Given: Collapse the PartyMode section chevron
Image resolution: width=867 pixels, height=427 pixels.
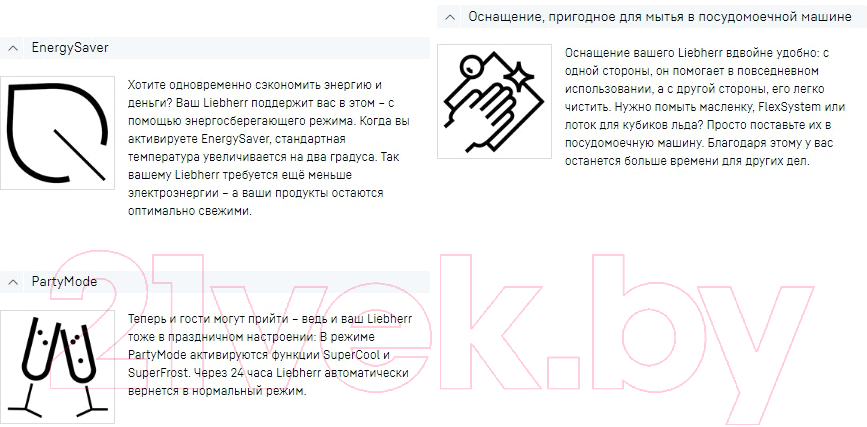Looking at the screenshot, I should tap(13, 282).
